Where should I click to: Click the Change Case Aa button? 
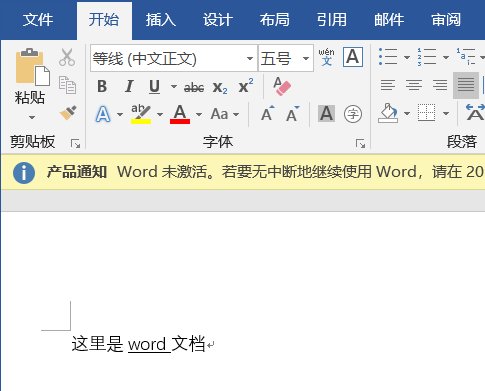pos(219,114)
